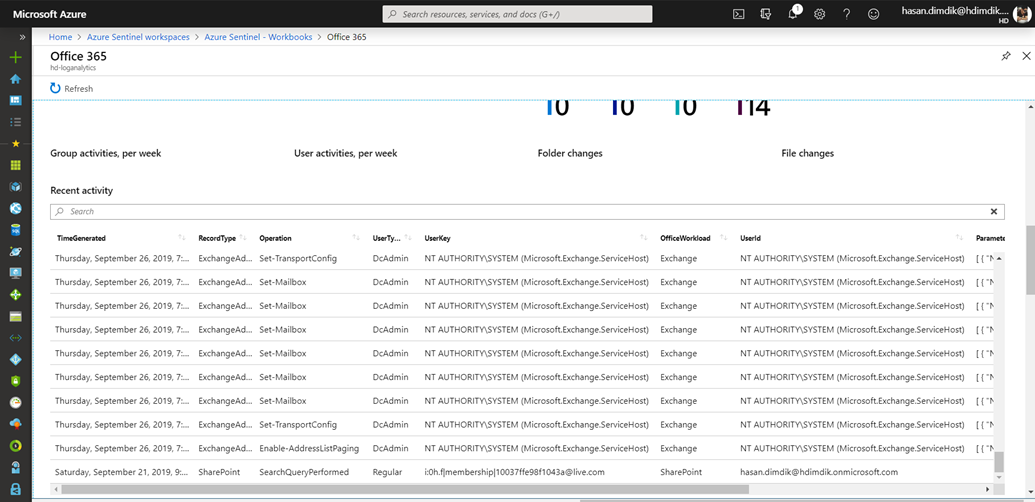The height and width of the screenshot is (502, 1035).
Task: Sort table by RecordType column arrows
Action: (x=243, y=237)
